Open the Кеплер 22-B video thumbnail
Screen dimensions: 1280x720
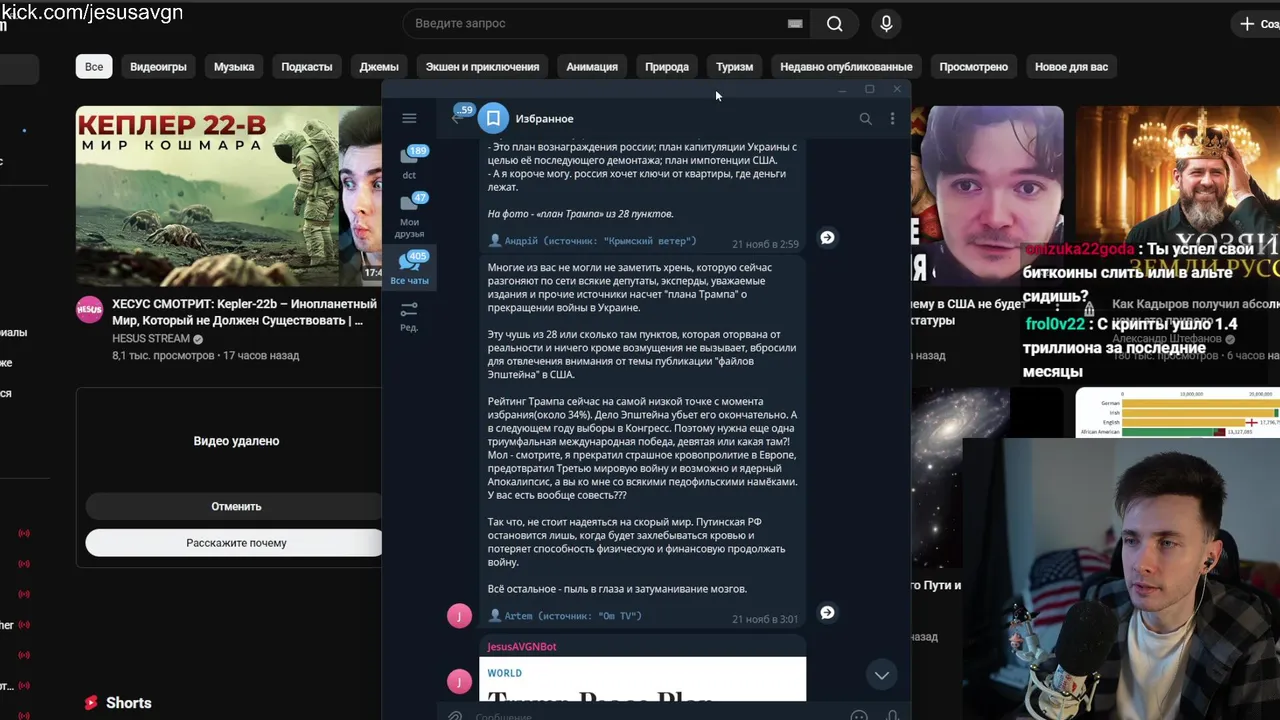click(229, 196)
